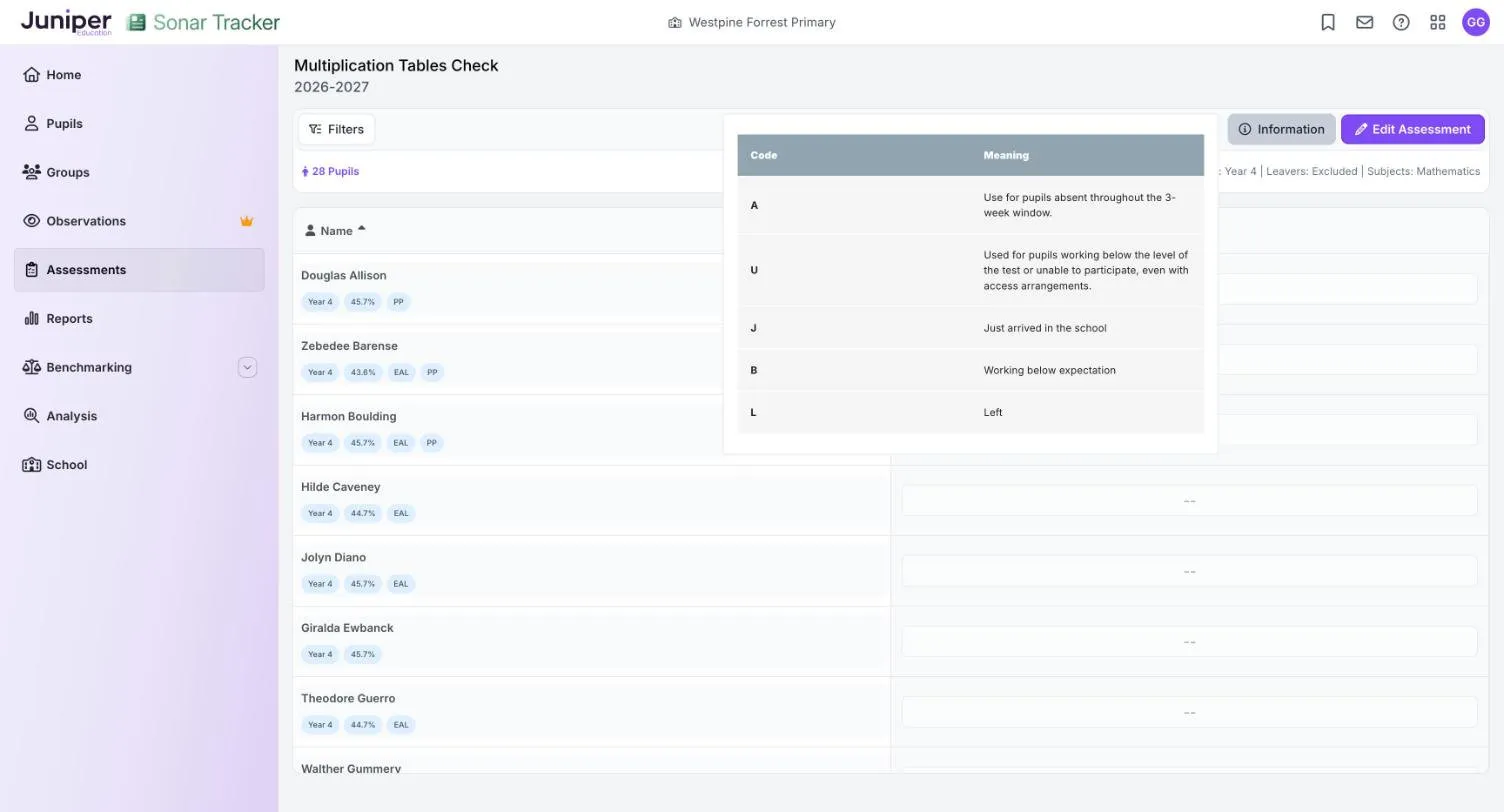Click the 'Just arrived in the school' meaning

click(1045, 328)
